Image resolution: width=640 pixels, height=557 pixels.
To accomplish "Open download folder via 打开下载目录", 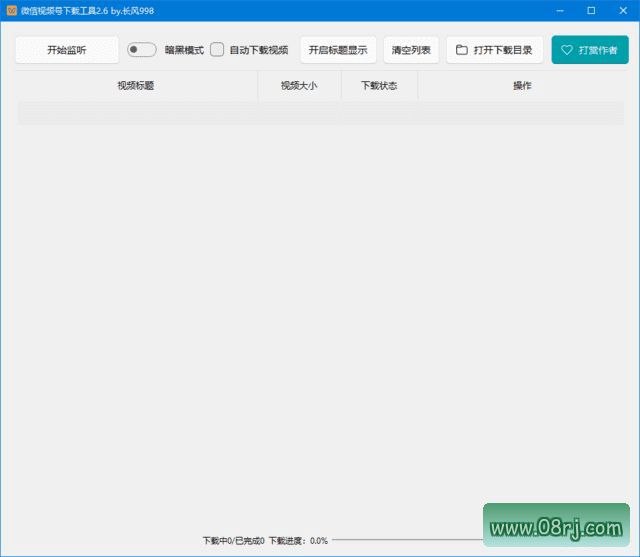I will [495, 50].
